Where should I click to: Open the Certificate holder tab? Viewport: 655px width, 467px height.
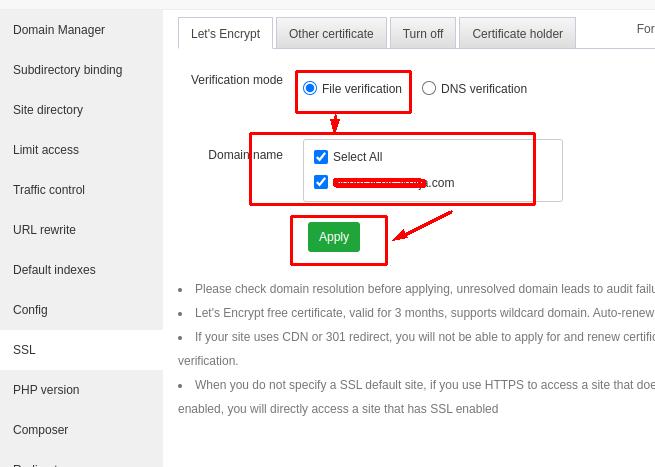(x=517, y=33)
